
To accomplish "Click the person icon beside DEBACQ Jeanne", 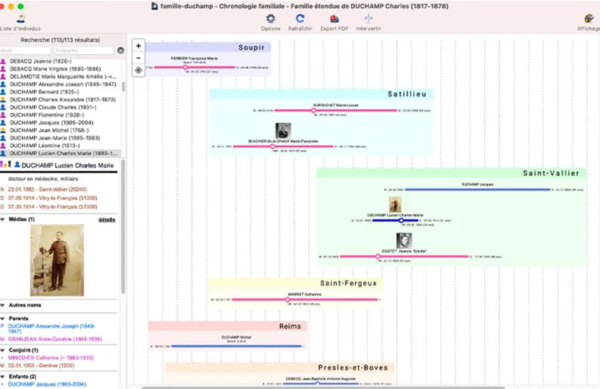I will (x=3, y=61).
